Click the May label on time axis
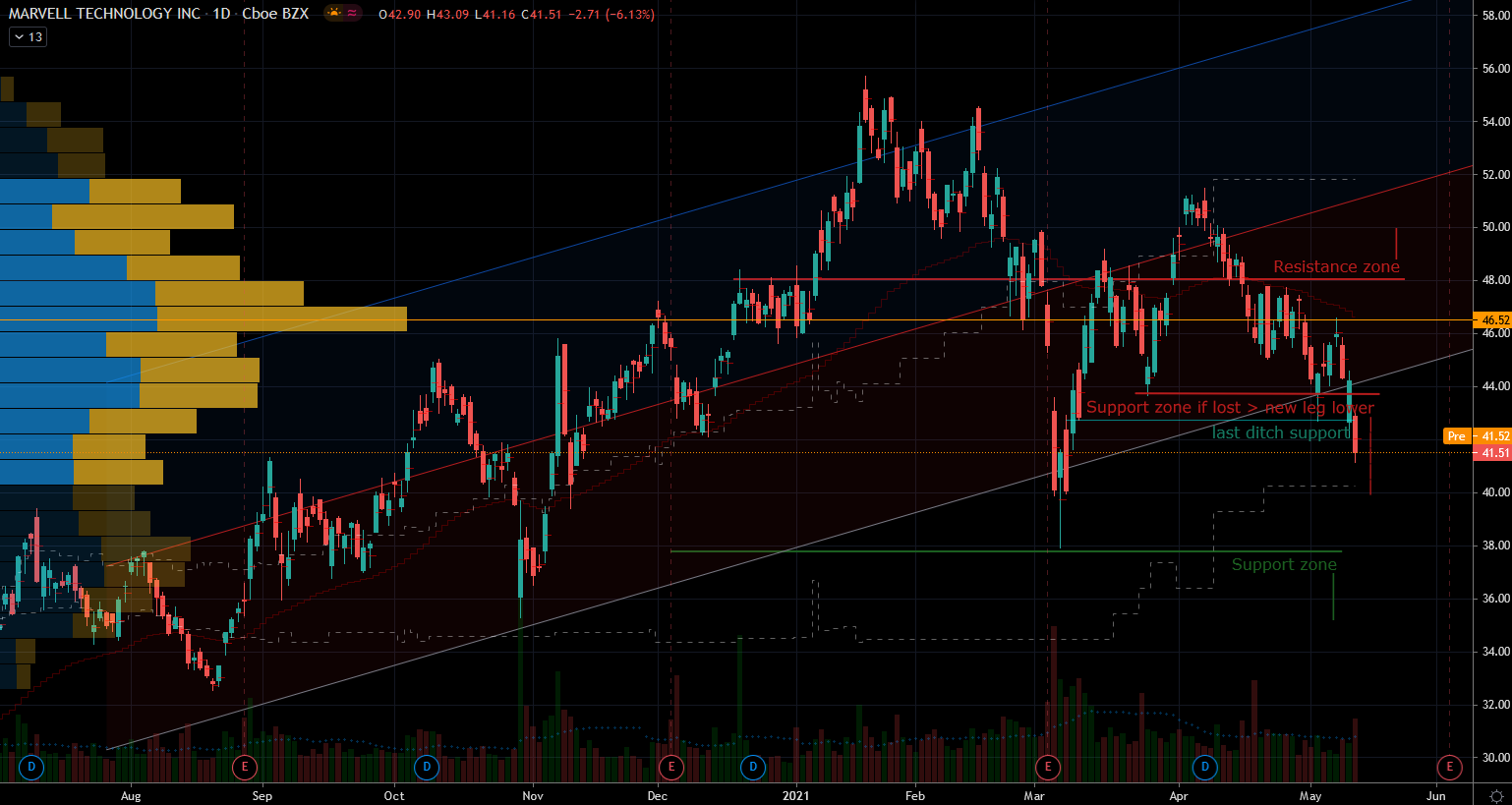Screen dimensions: 1512x805 point(1310,796)
